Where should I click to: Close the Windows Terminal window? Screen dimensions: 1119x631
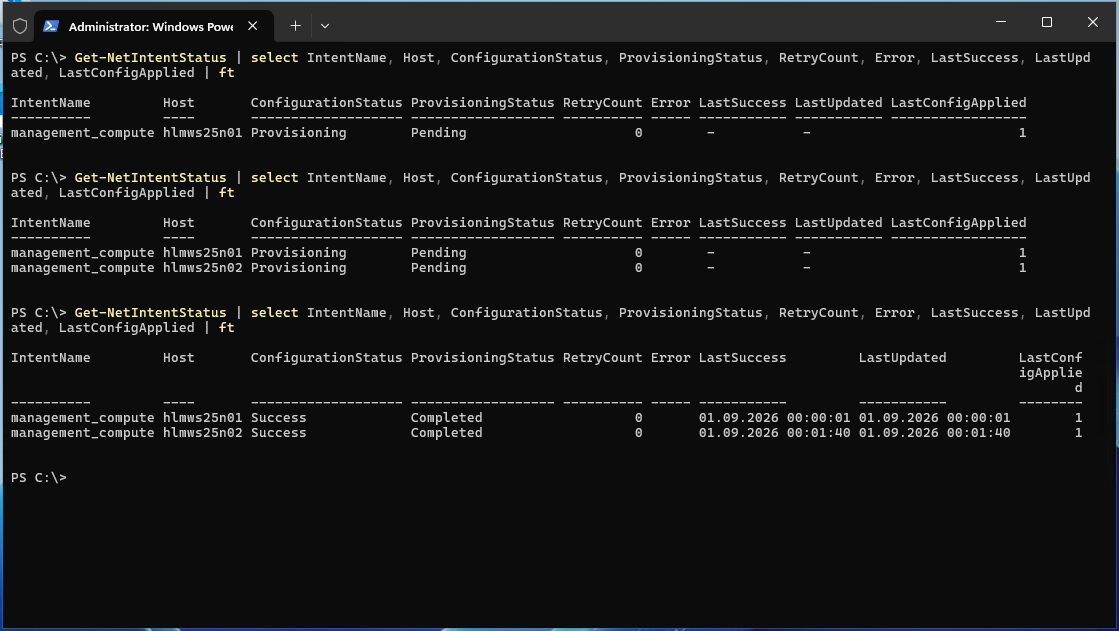click(x=1093, y=22)
